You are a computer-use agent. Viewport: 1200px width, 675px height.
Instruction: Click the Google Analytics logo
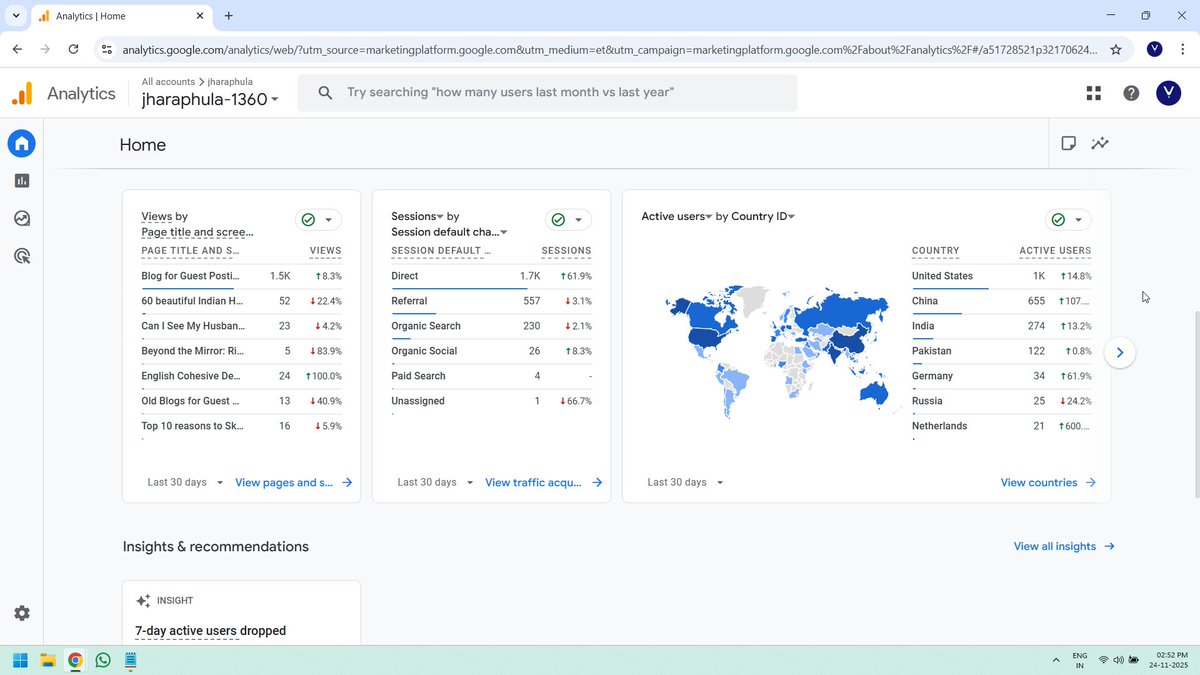[22, 93]
